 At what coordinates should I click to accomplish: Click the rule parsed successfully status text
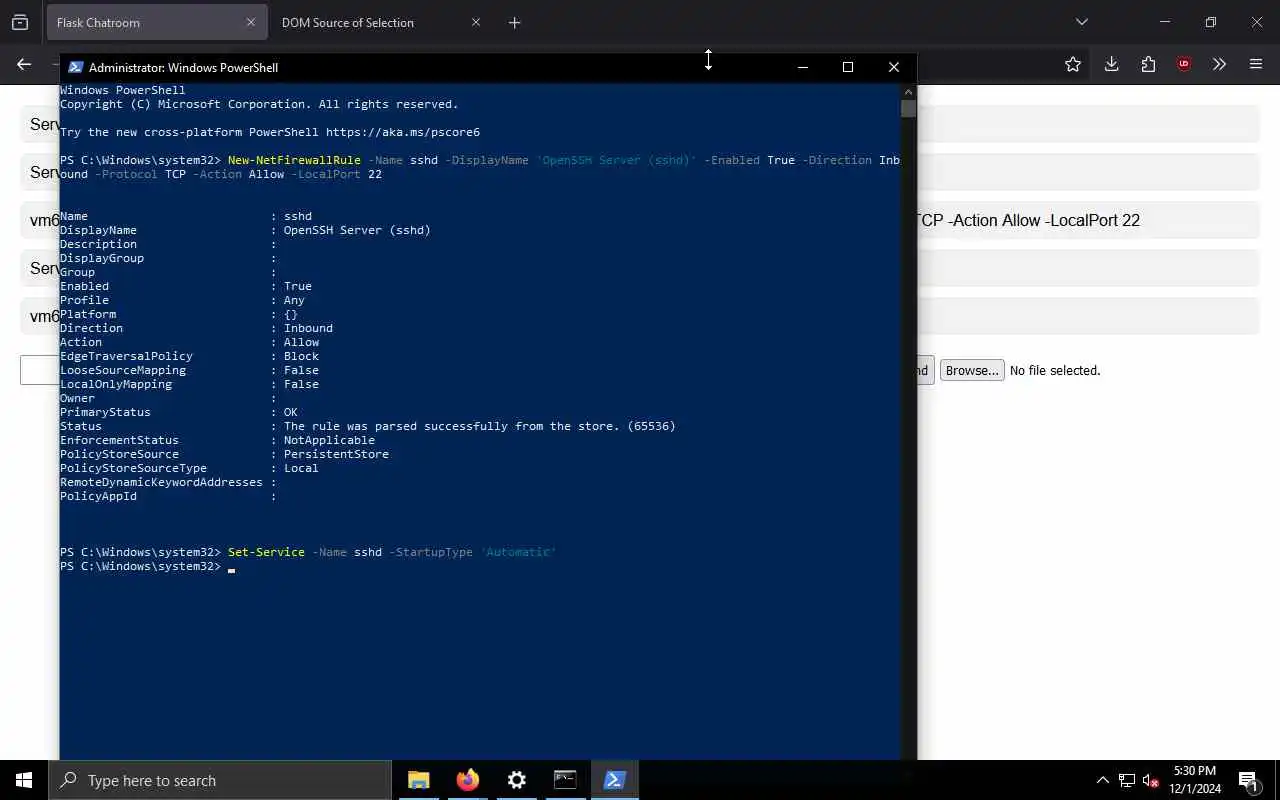480,426
